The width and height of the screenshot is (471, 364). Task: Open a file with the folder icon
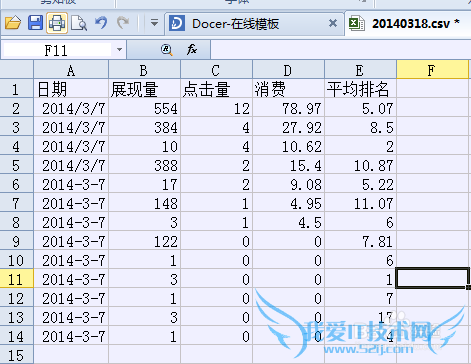[13, 23]
